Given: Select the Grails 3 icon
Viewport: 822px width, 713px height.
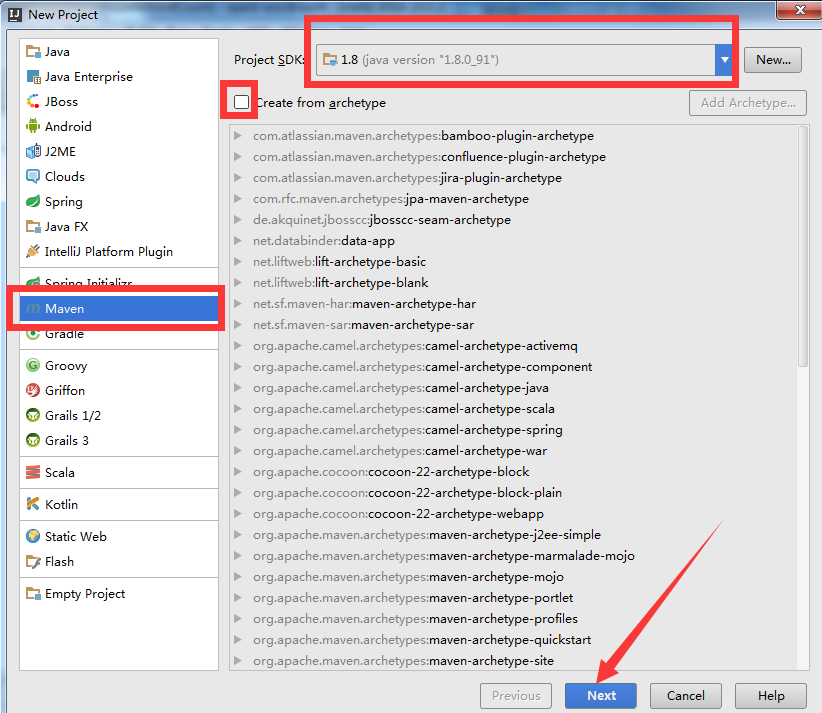Looking at the screenshot, I should point(33,440).
